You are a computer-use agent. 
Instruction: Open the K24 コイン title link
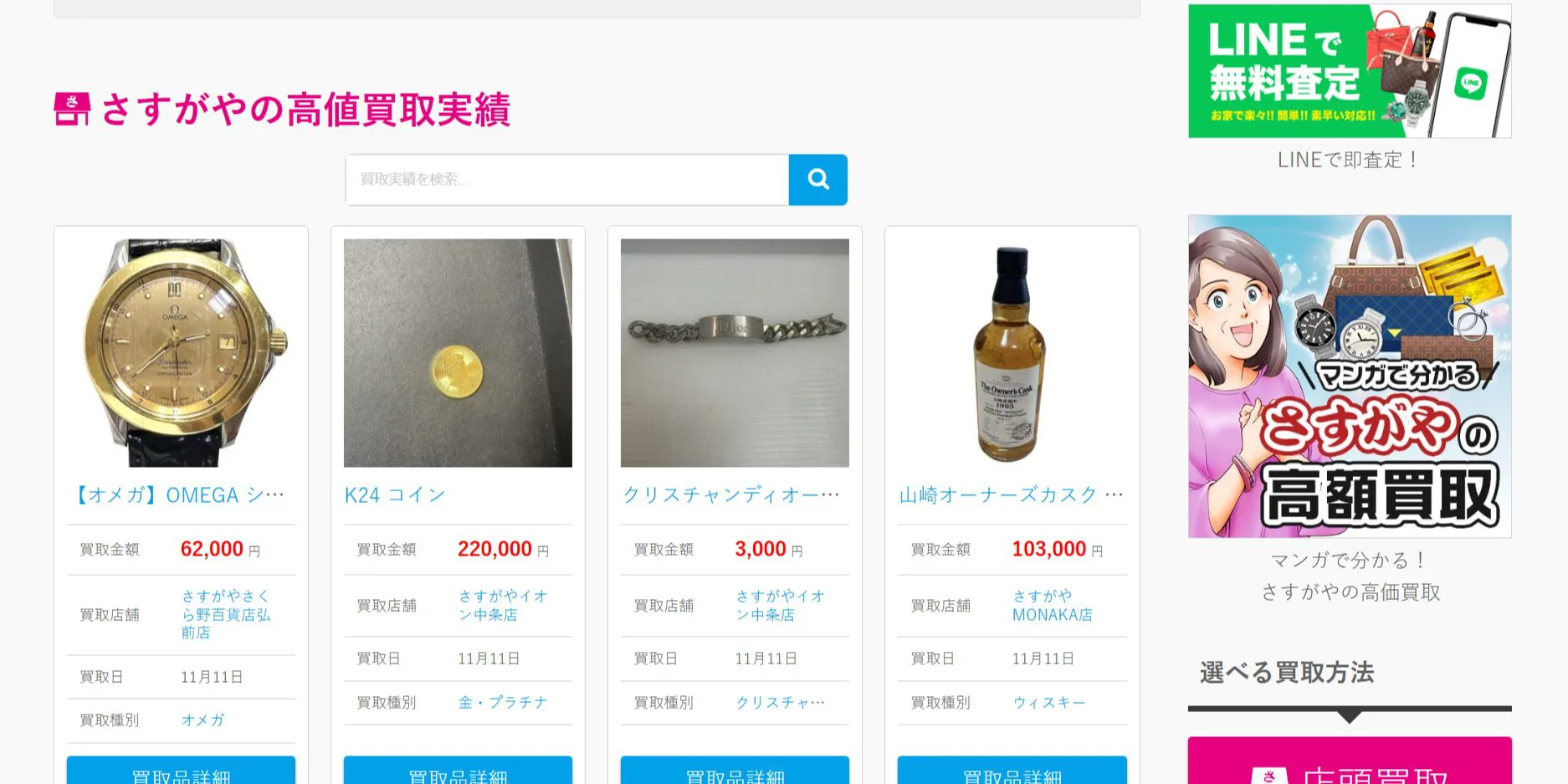[x=395, y=495]
